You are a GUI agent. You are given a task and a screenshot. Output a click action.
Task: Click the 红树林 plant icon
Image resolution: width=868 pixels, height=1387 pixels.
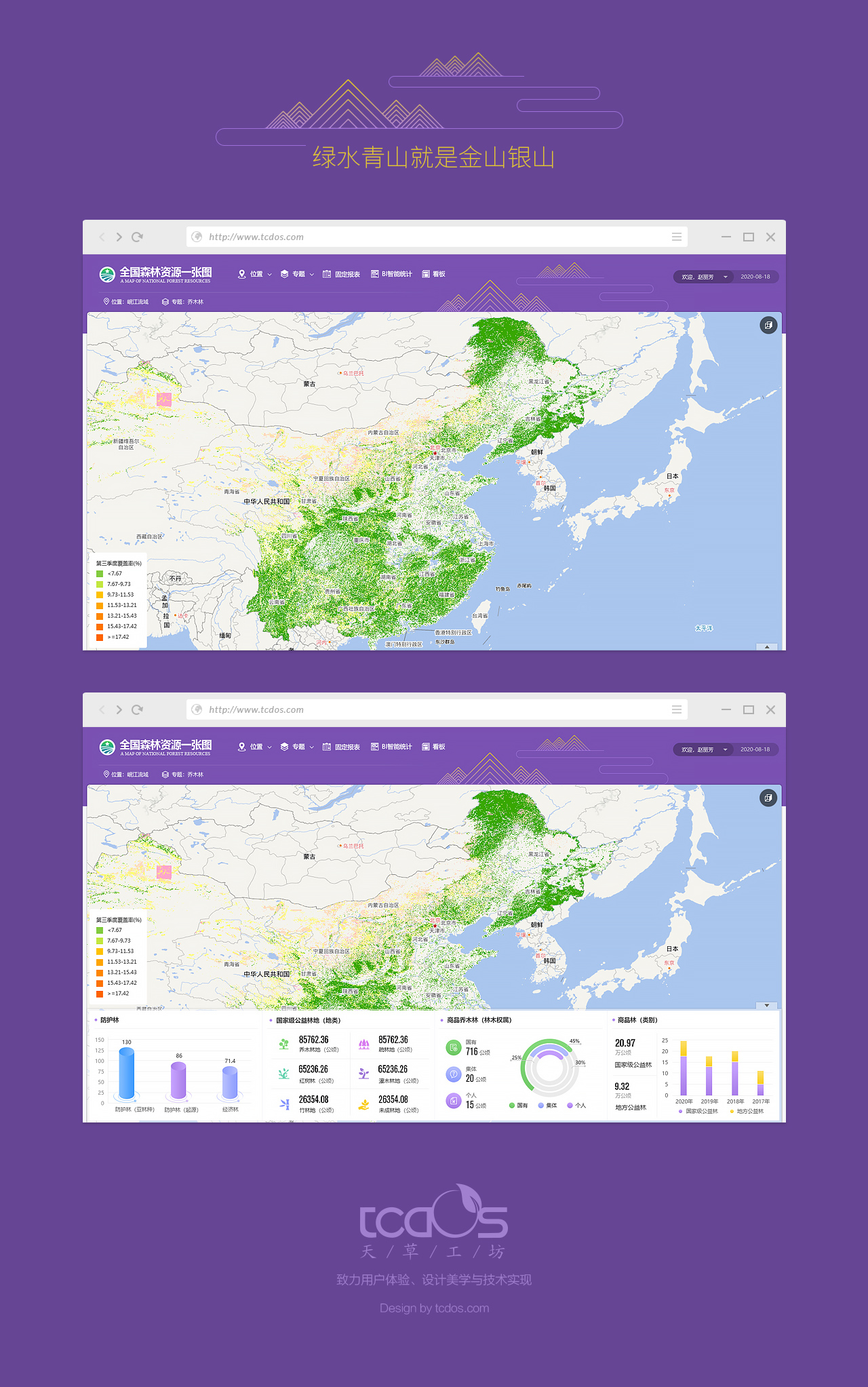pos(284,1074)
